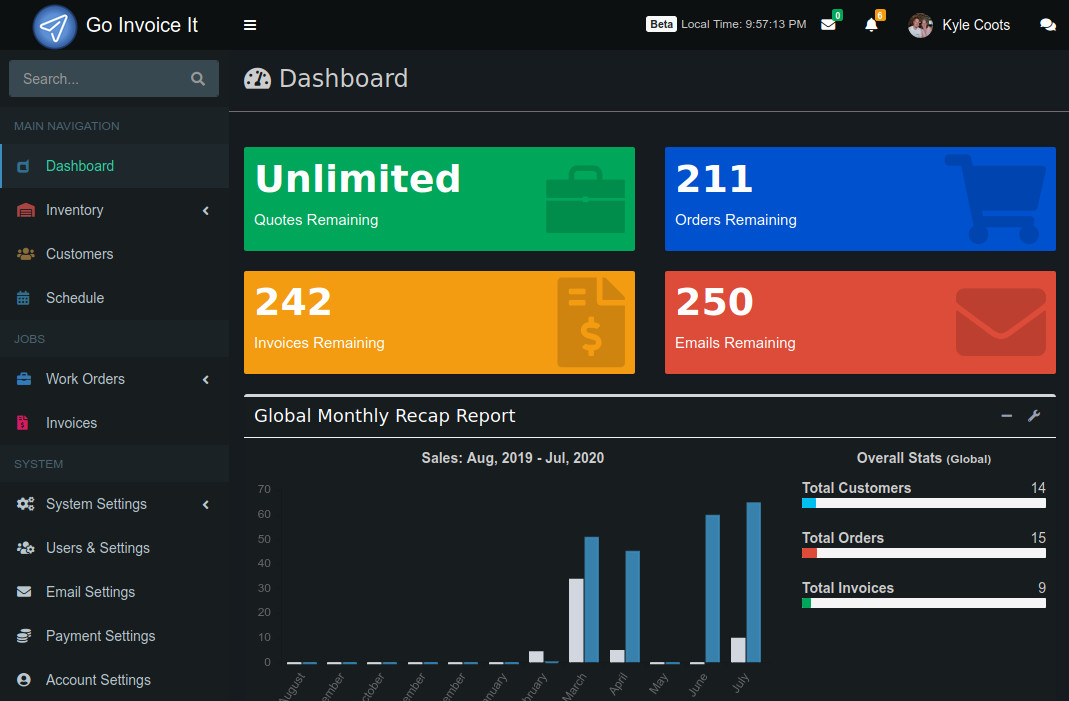Screen dimensions: 1069x701
Task: Open the mail envelope notifications icon
Action: [x=828, y=25]
